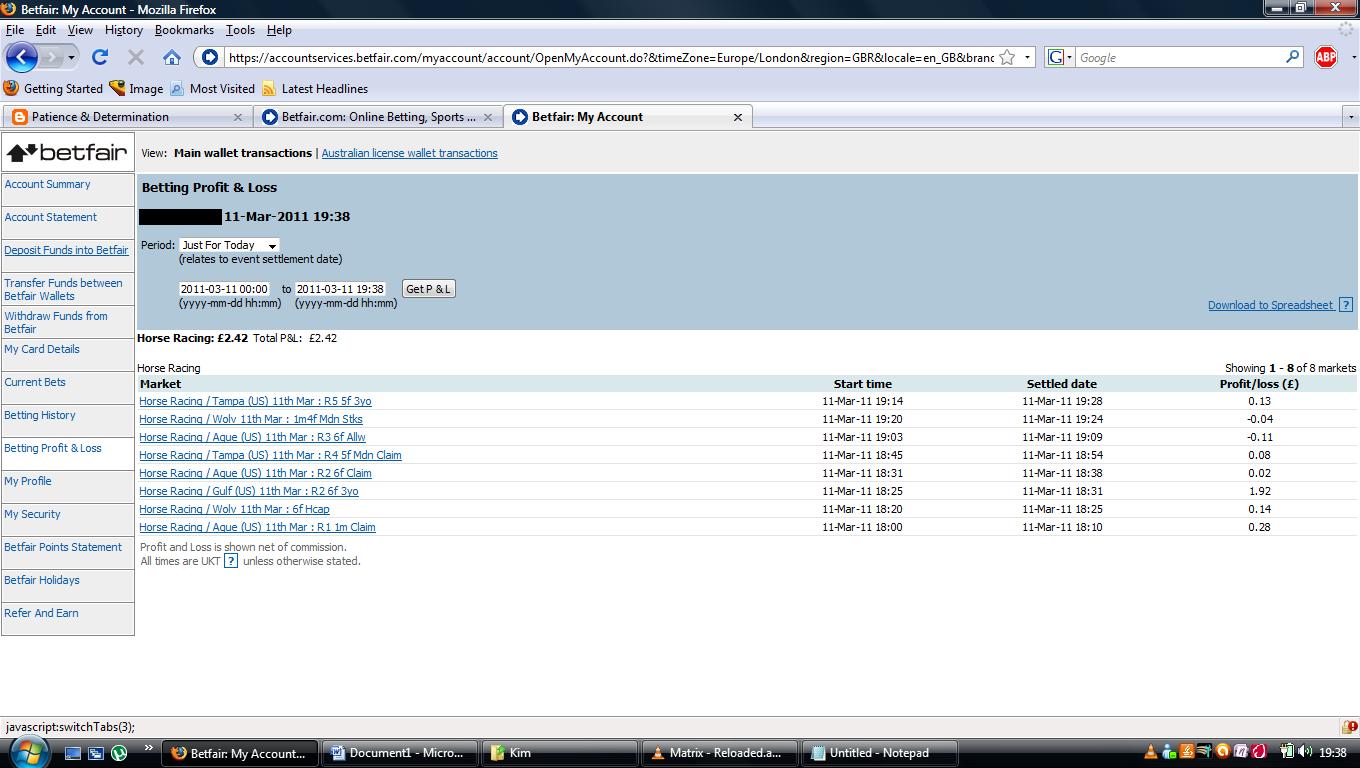Click the Forward navigation arrow
This screenshot has width=1360, height=768.
pos(52,57)
